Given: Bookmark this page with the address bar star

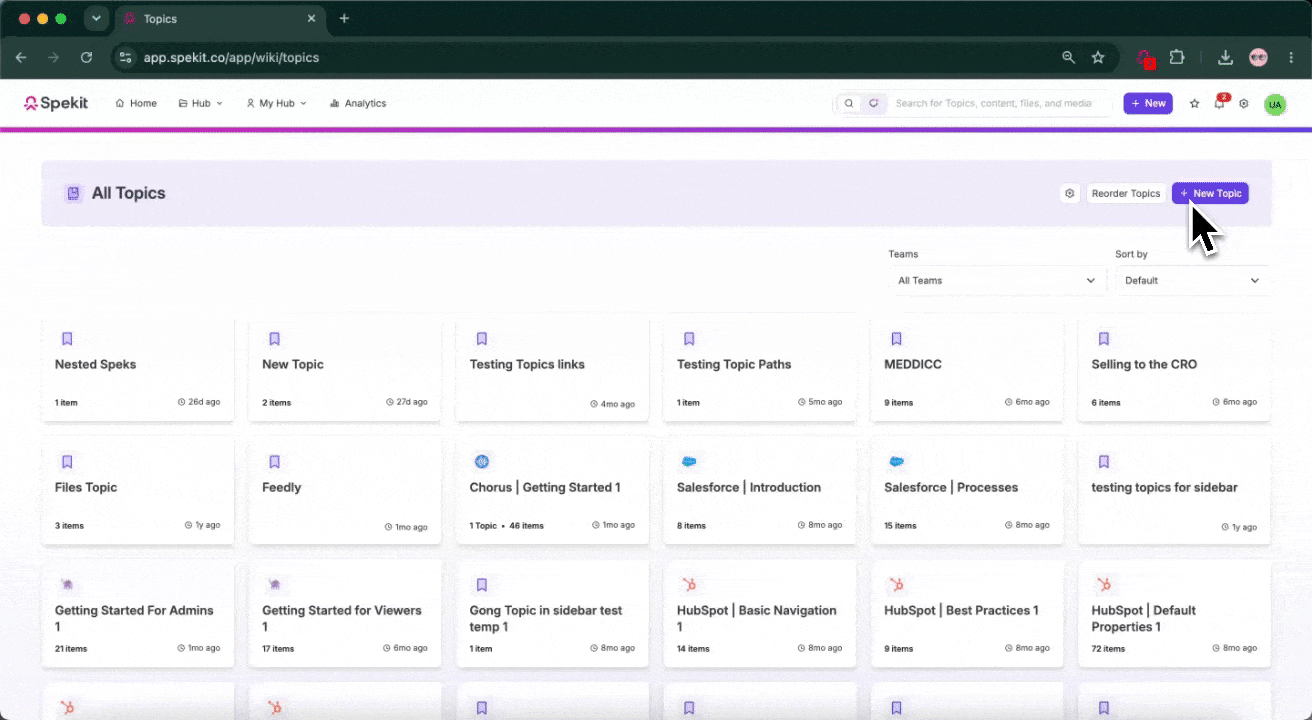Looking at the screenshot, I should click(x=1098, y=58).
